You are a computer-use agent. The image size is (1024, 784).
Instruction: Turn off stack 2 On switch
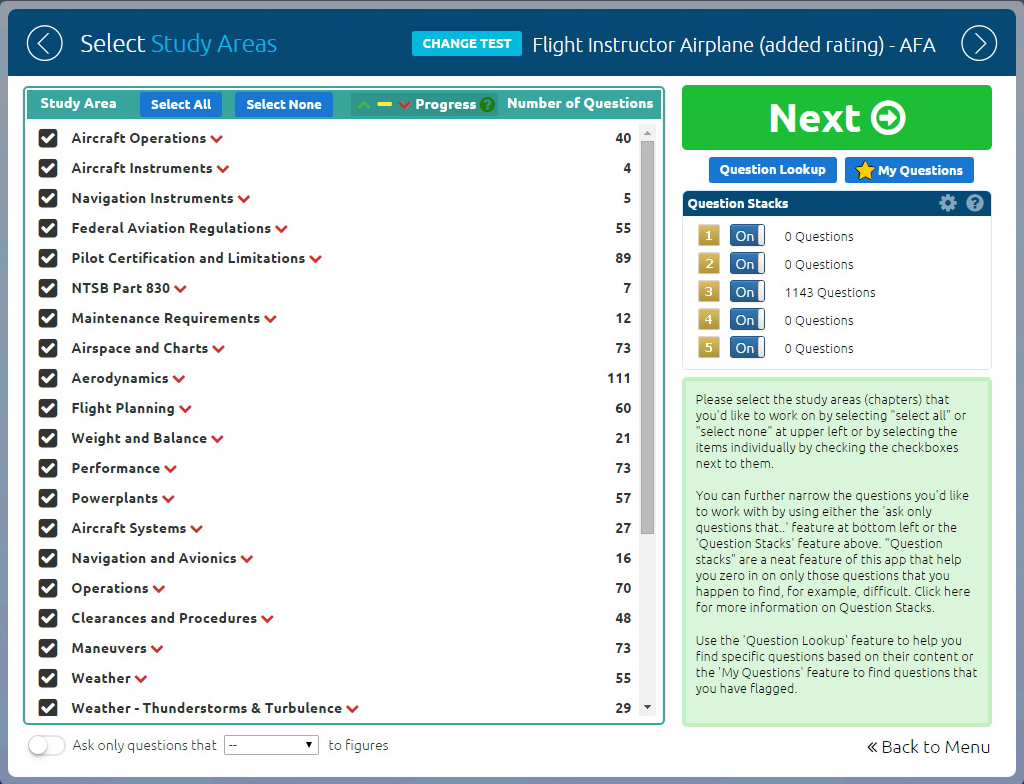747,264
